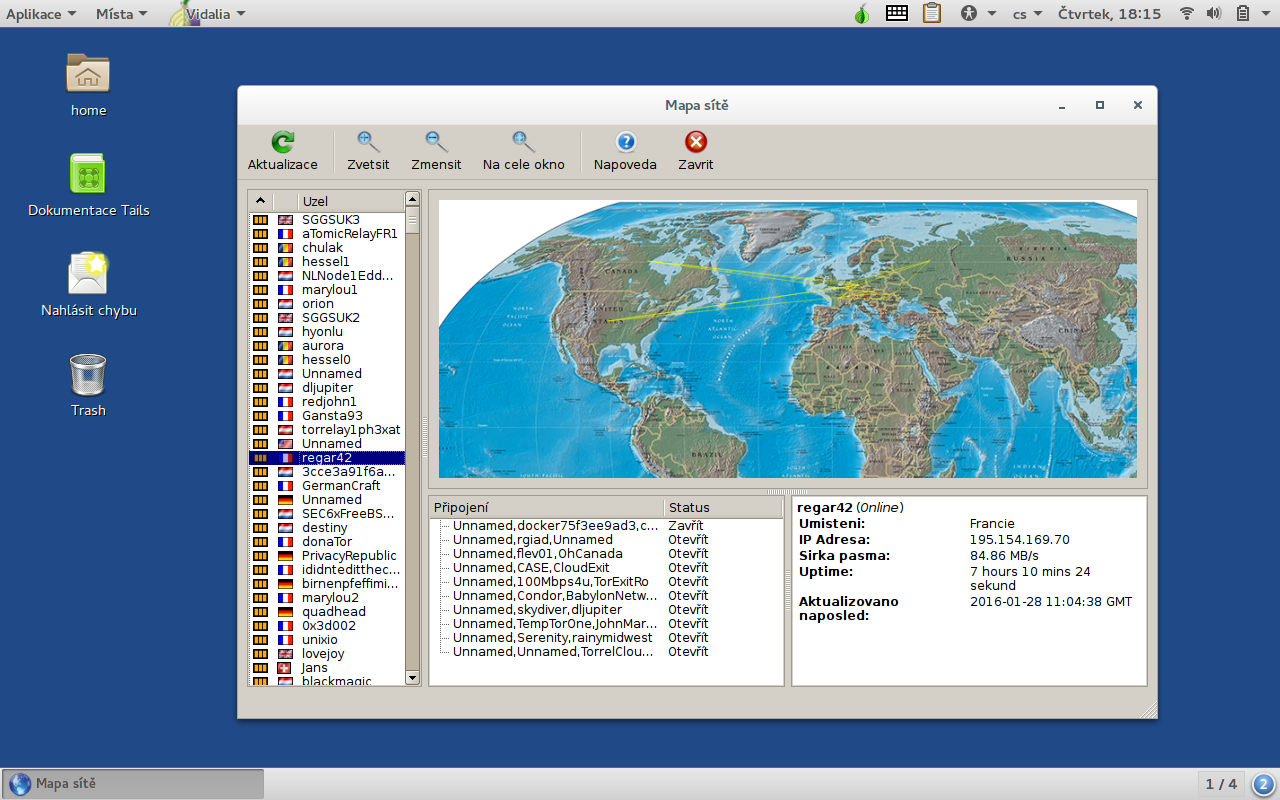Open the Tor onion icon in top panel
Screen dimensions: 1280x800
click(x=861, y=14)
